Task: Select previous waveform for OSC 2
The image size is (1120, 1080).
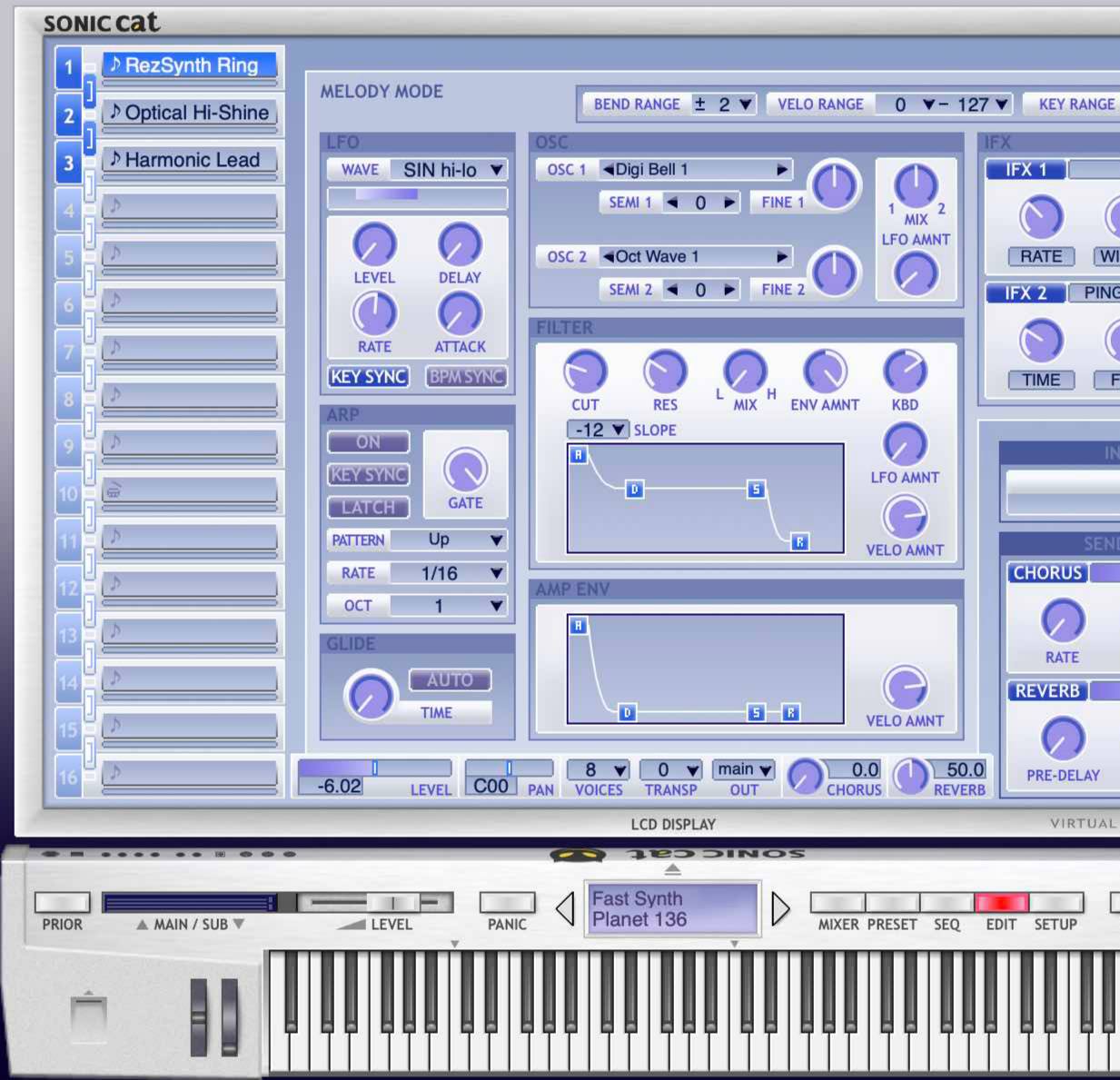Action: tap(609, 257)
